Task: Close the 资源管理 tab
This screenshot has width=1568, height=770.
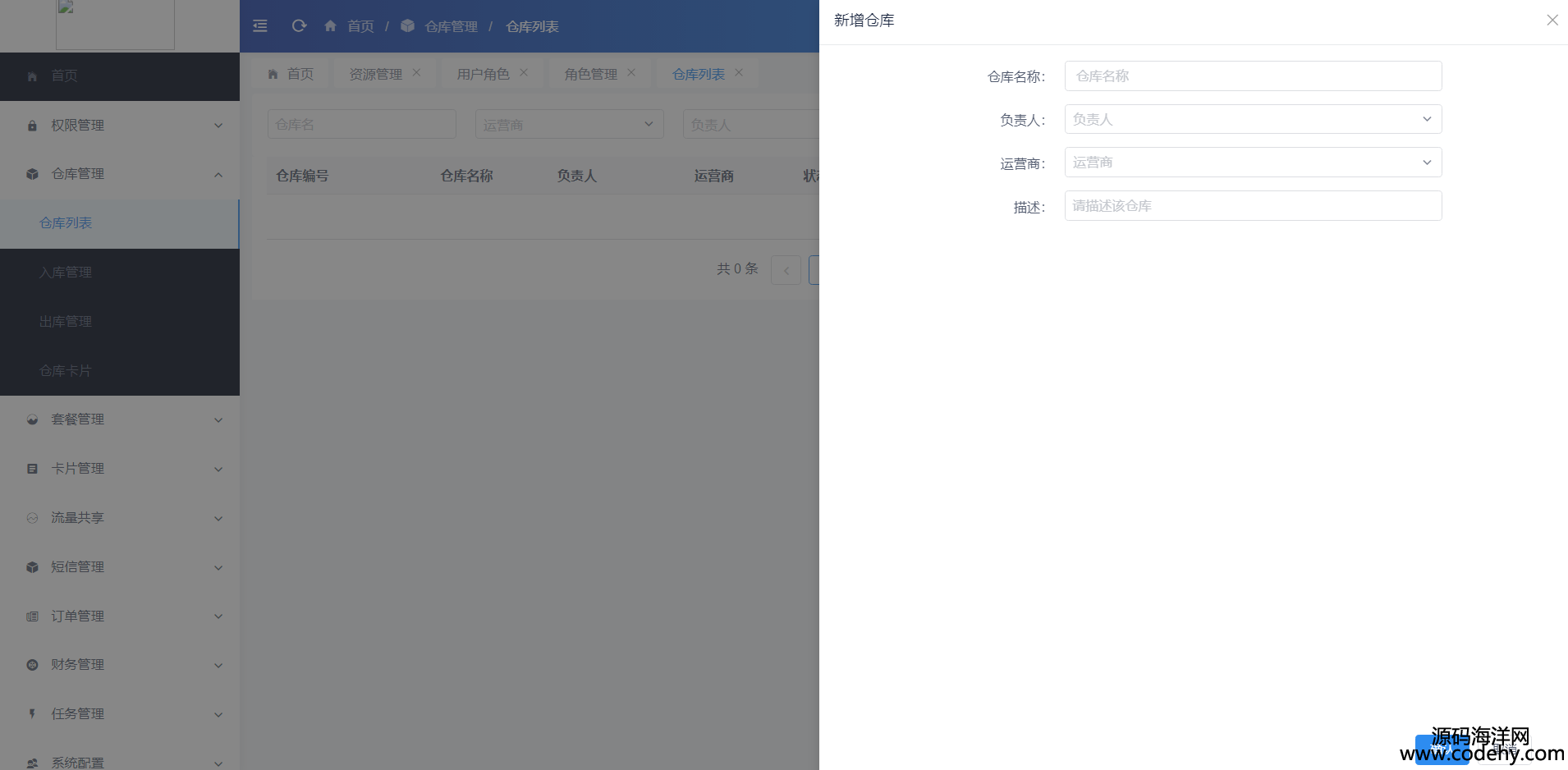Action: tap(416, 72)
